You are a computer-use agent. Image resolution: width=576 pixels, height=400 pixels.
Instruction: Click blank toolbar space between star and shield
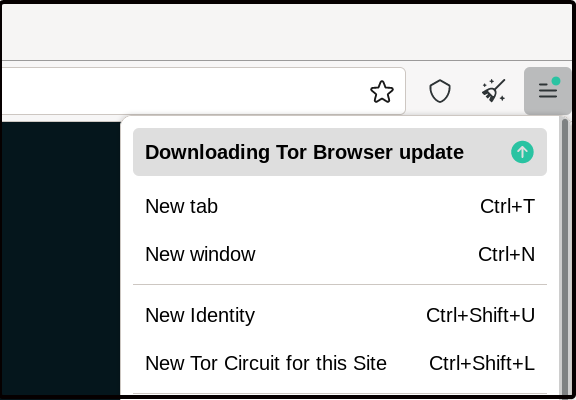click(417, 91)
